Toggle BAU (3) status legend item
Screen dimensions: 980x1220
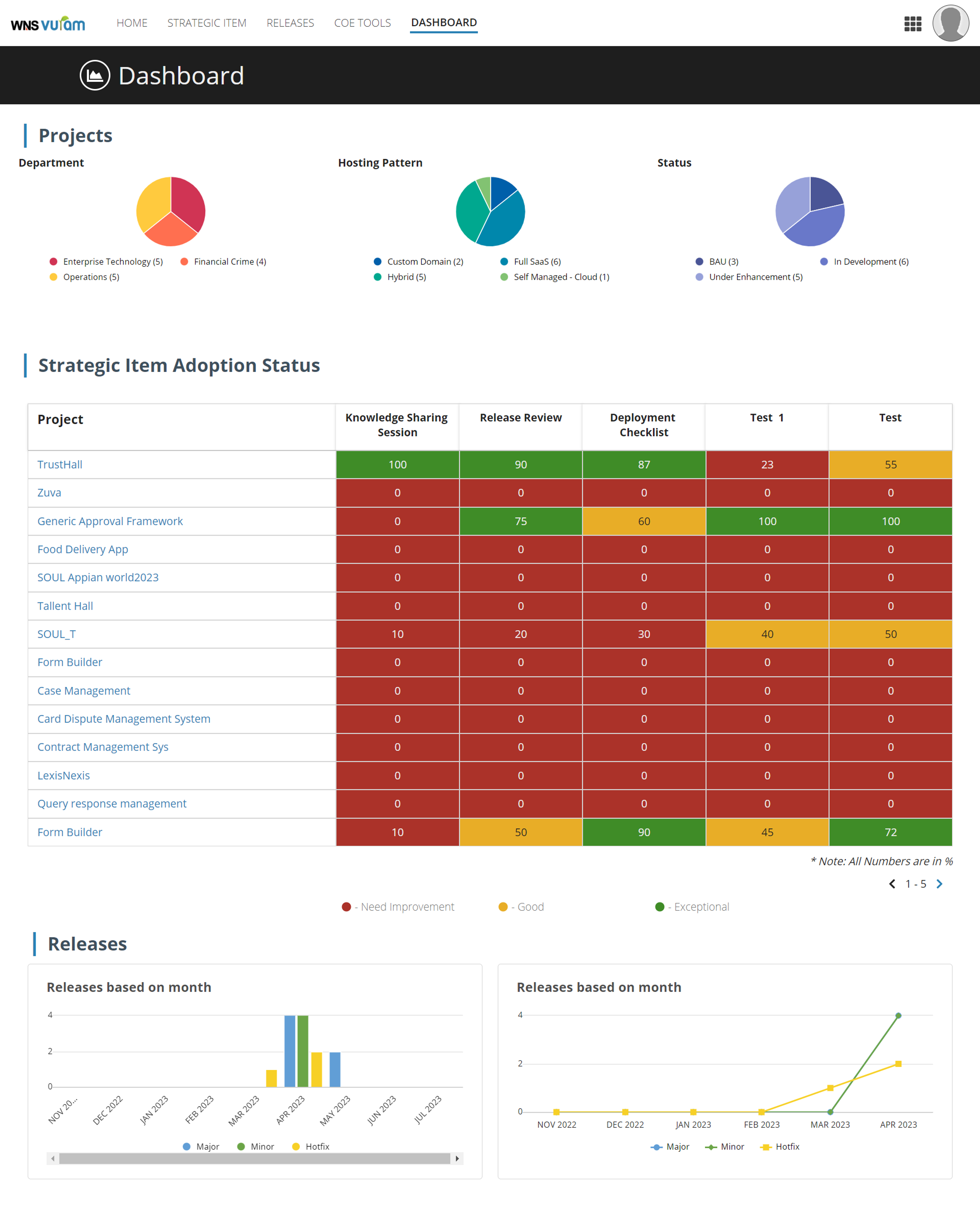pyautogui.click(x=717, y=261)
